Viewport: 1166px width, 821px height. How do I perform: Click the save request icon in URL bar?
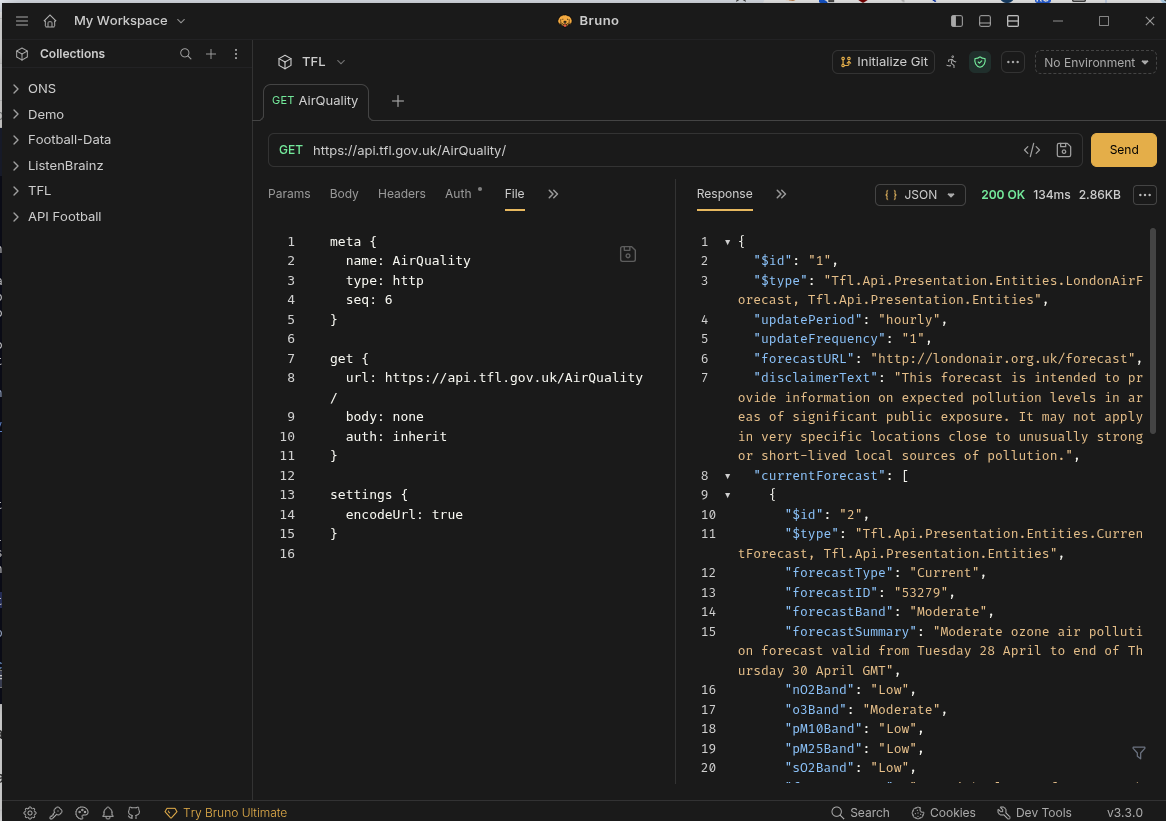pos(1064,150)
